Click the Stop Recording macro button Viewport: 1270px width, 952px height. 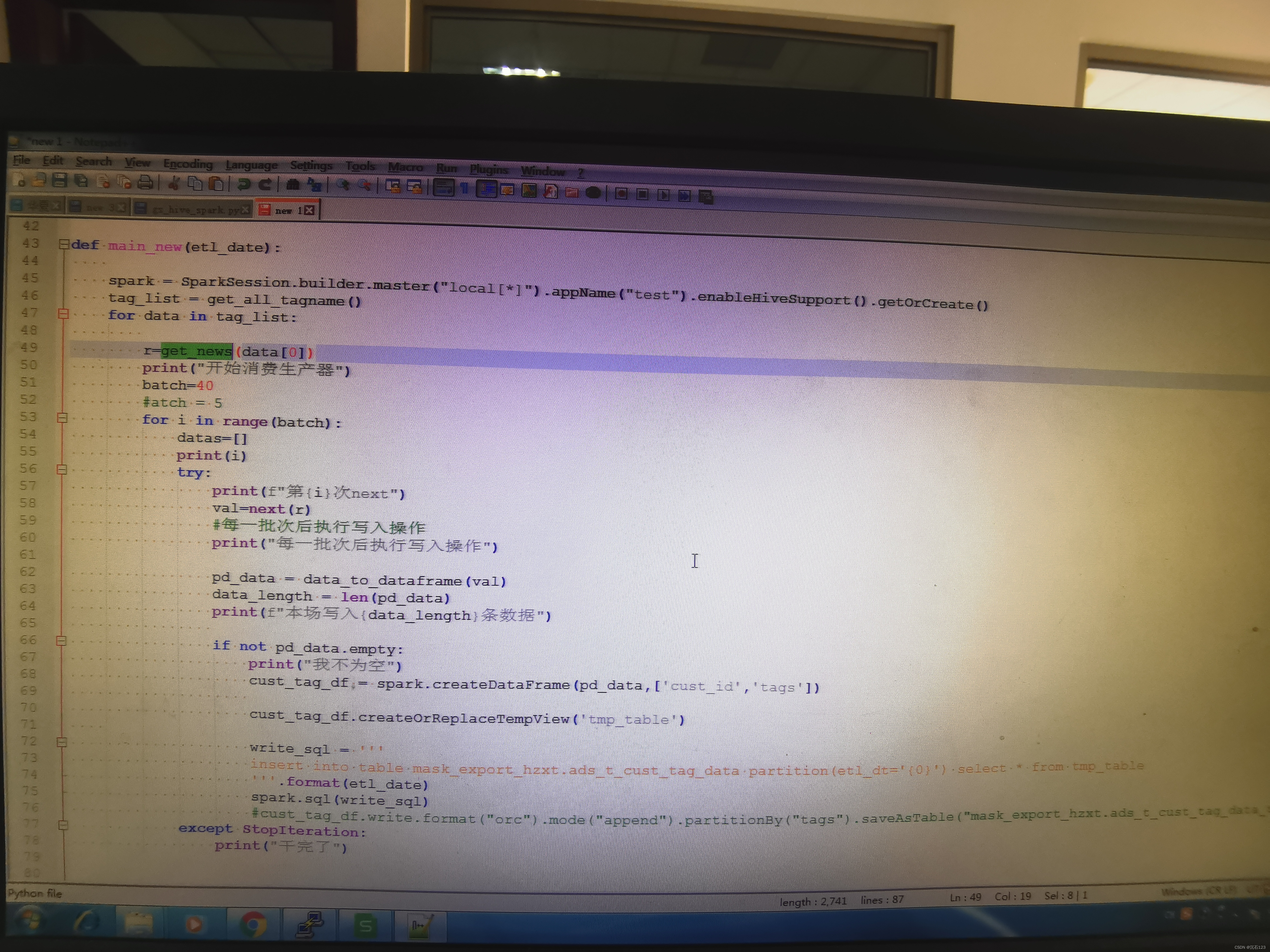642,194
